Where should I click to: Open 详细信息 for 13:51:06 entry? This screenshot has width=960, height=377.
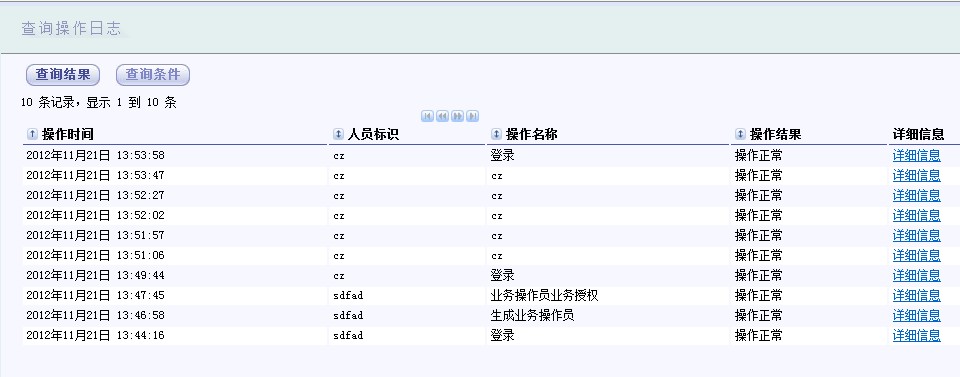pos(917,255)
